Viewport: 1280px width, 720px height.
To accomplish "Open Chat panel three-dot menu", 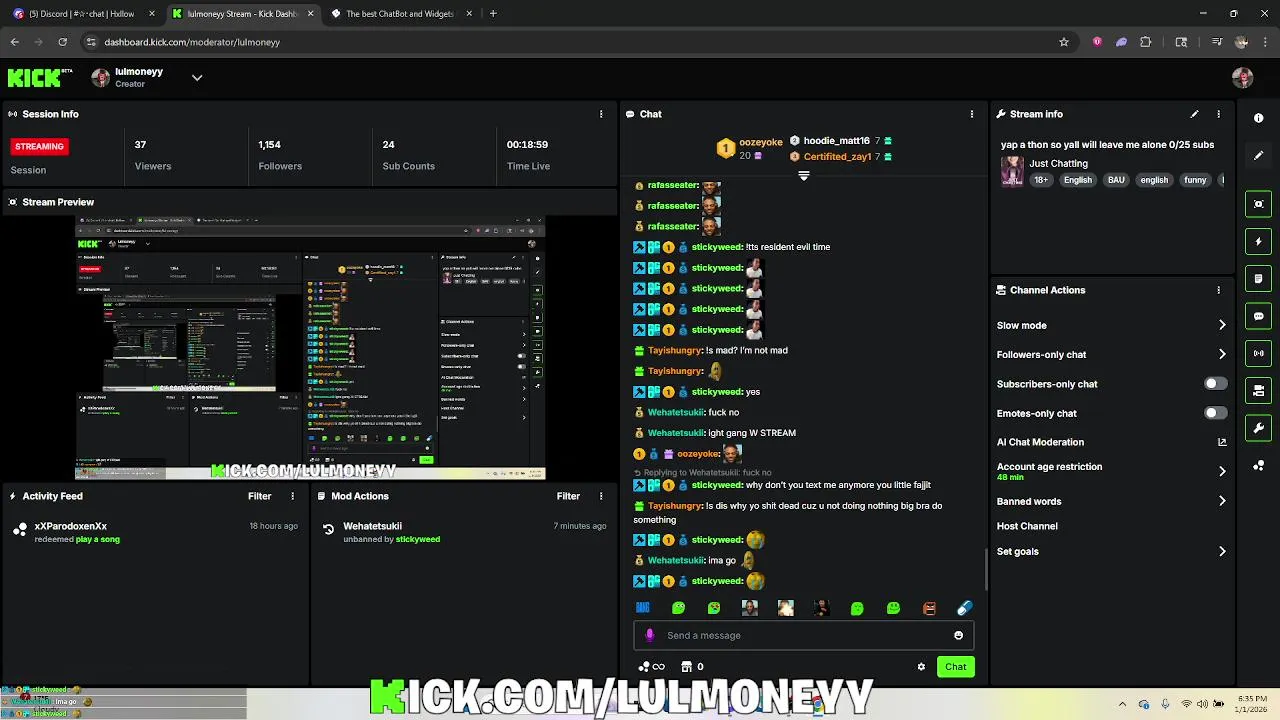I will pyautogui.click(x=971, y=114).
